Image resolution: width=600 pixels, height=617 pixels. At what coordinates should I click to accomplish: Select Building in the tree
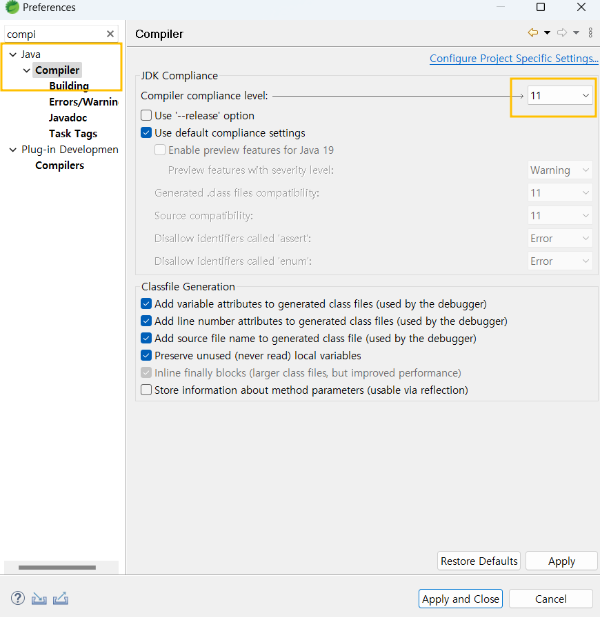69,86
